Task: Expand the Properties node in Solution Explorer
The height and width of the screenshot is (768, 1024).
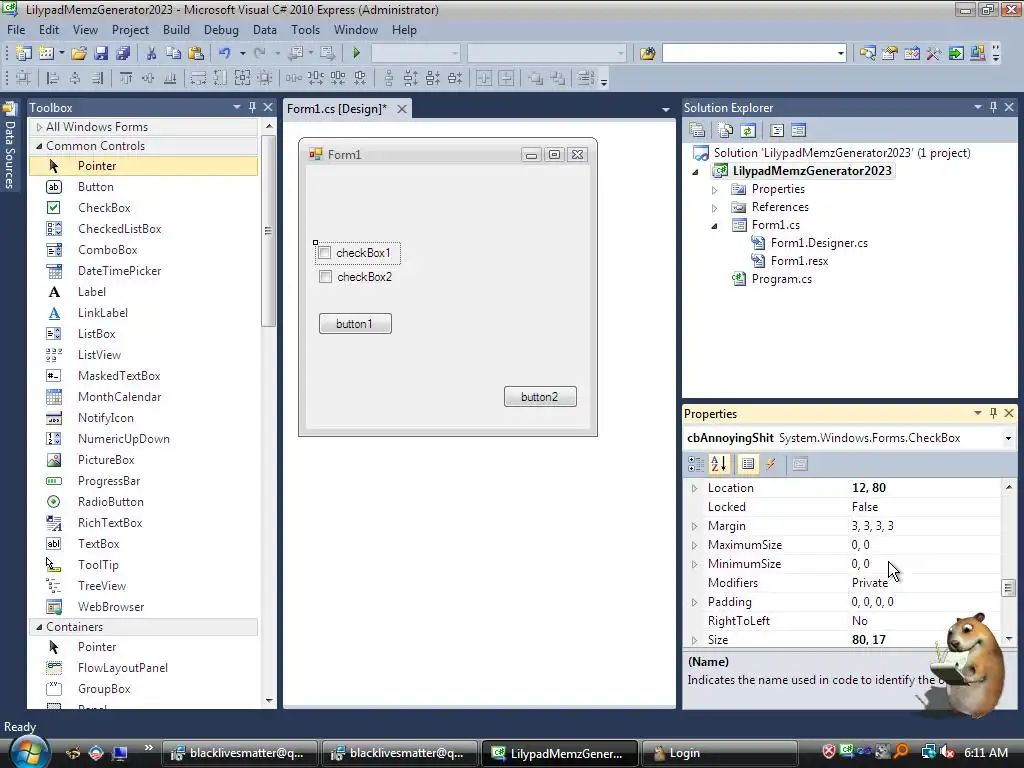Action: click(x=714, y=189)
